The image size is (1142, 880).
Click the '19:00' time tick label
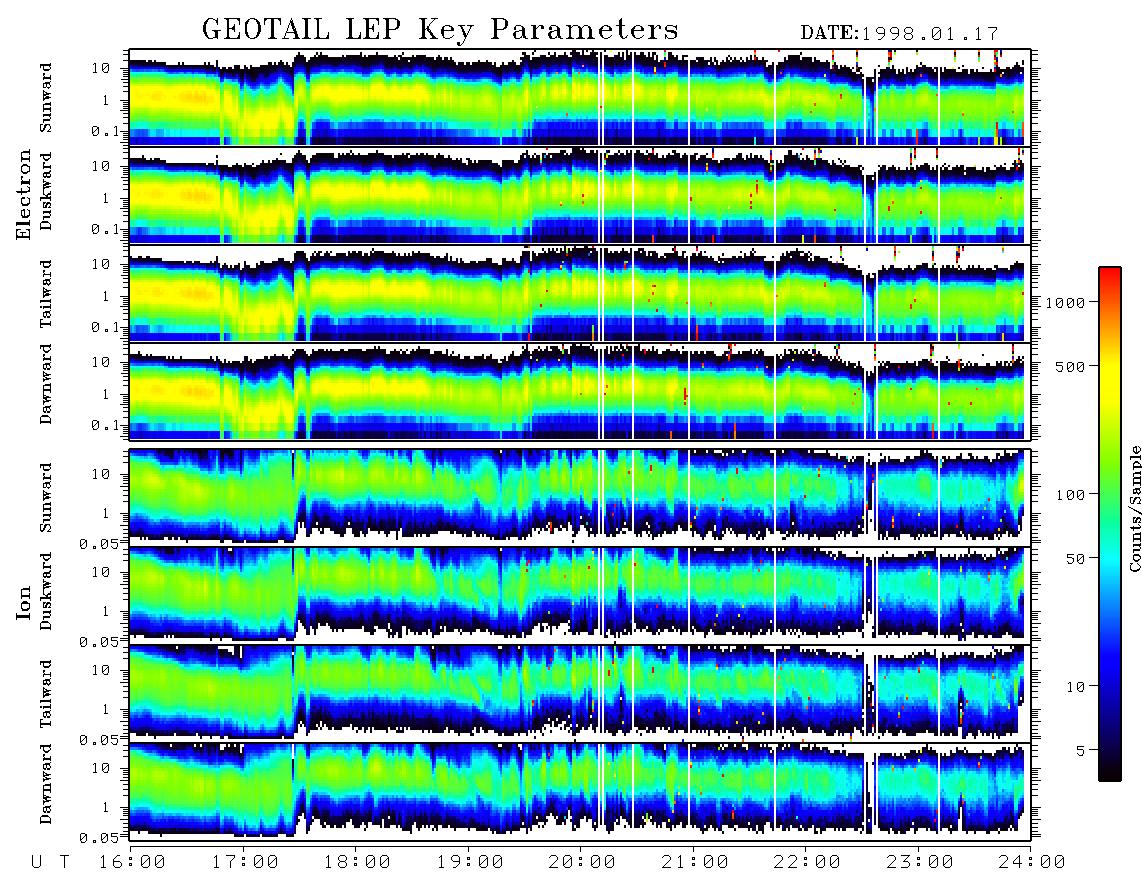470,862
